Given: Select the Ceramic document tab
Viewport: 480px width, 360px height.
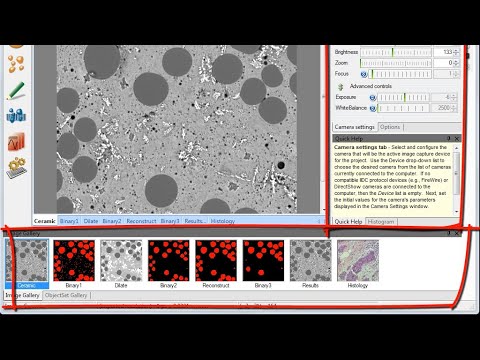Looking at the screenshot, I should tap(45, 221).
